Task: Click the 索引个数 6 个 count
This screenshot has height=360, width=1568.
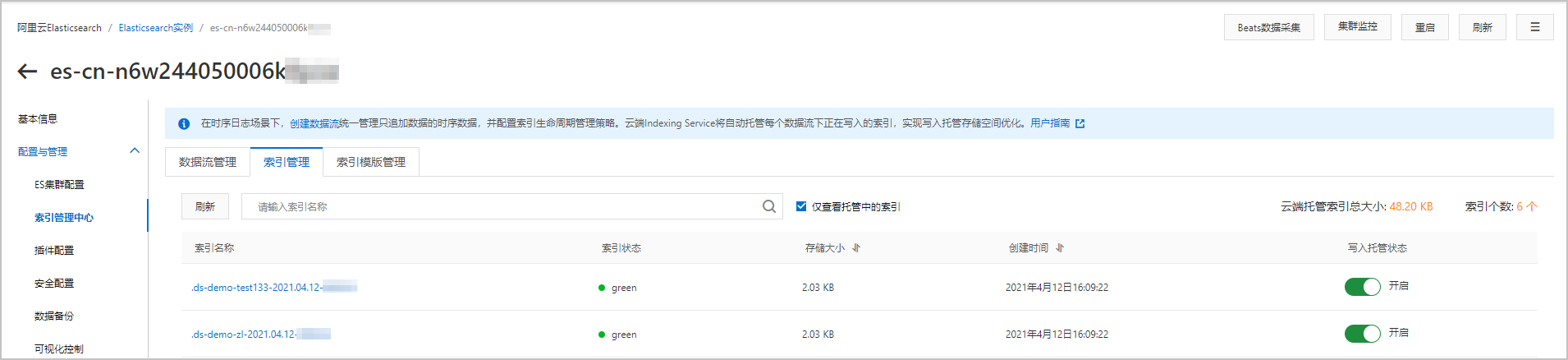Action: 1501,206
